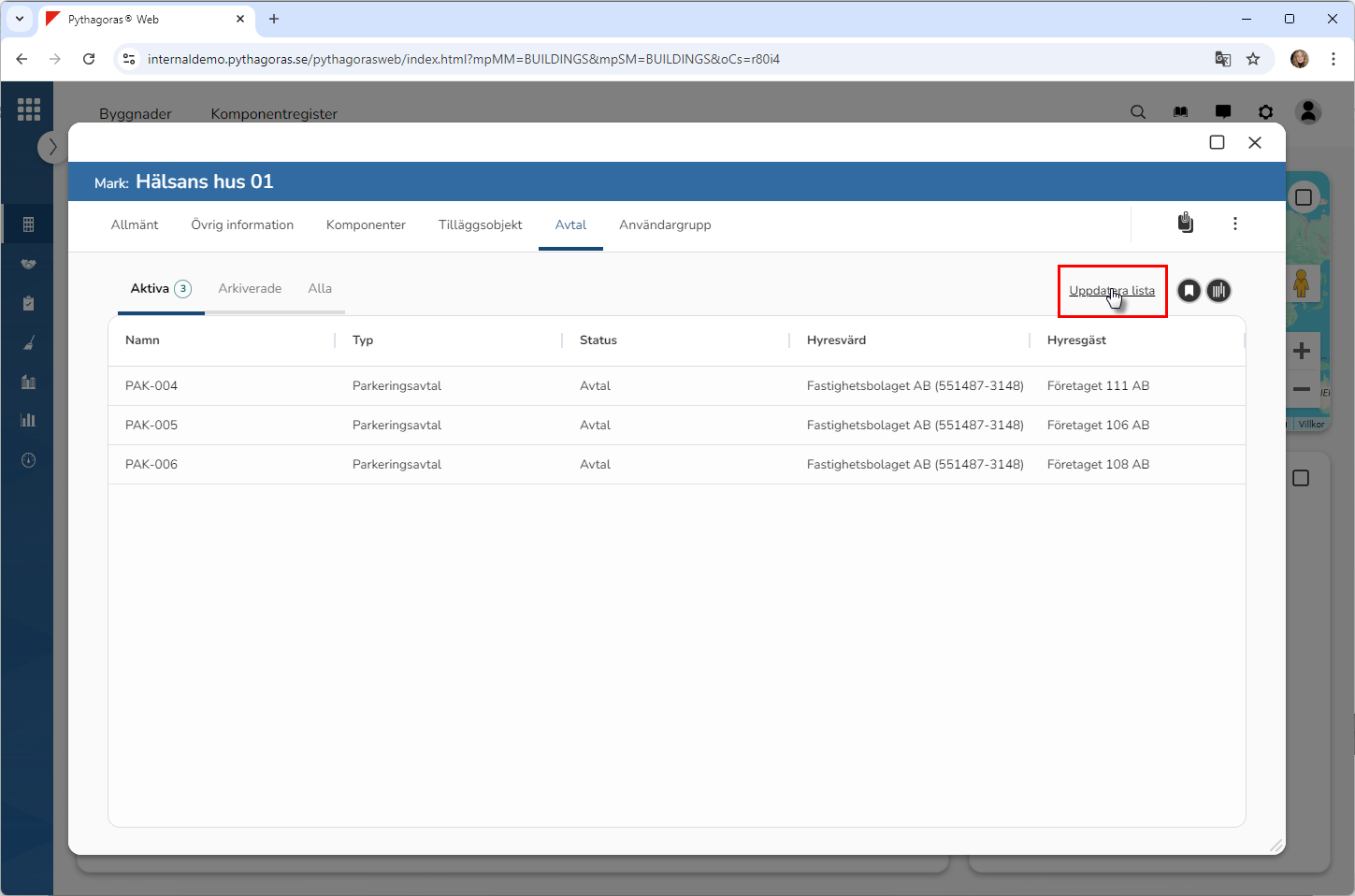1355x896 pixels.
Task: Open the app grid launcher icon
Action: (28, 109)
